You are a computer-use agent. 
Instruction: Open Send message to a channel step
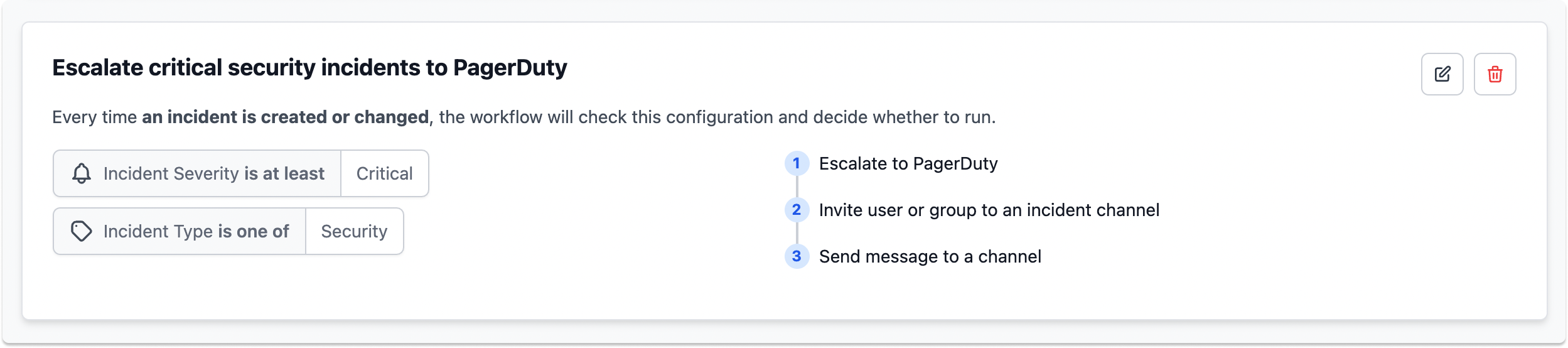(x=930, y=256)
